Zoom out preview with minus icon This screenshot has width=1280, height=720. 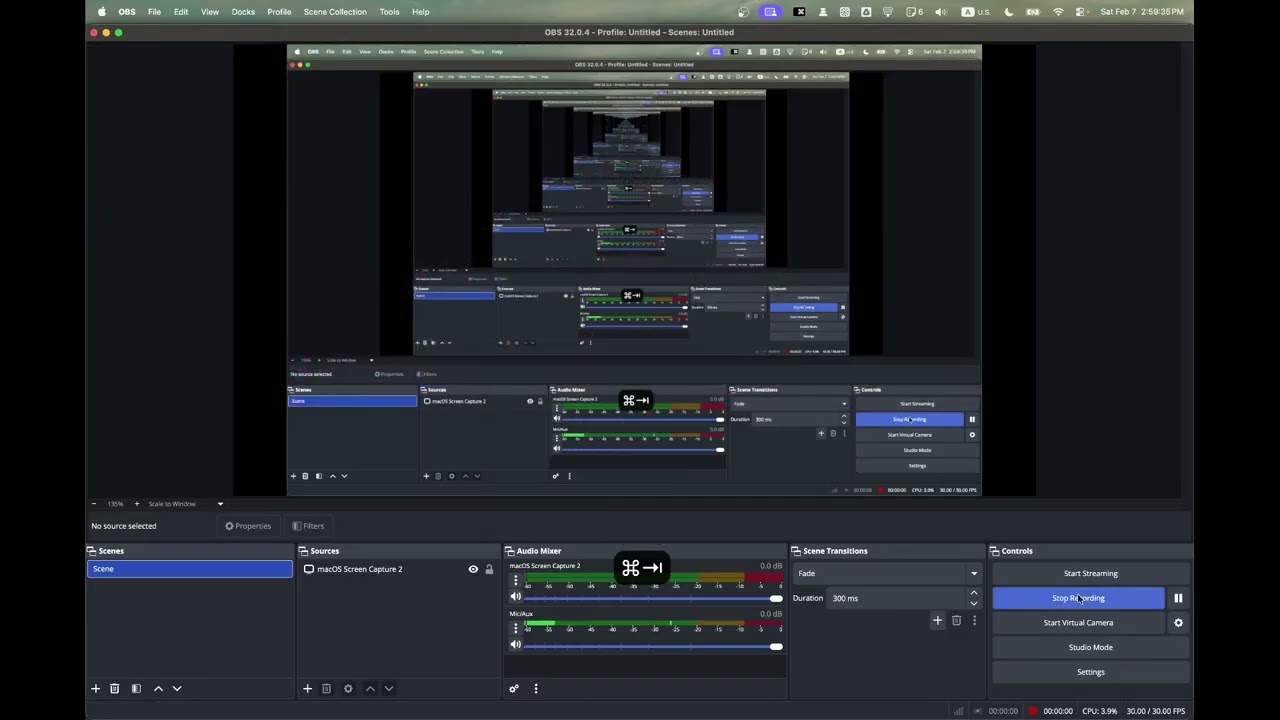pyautogui.click(x=94, y=504)
